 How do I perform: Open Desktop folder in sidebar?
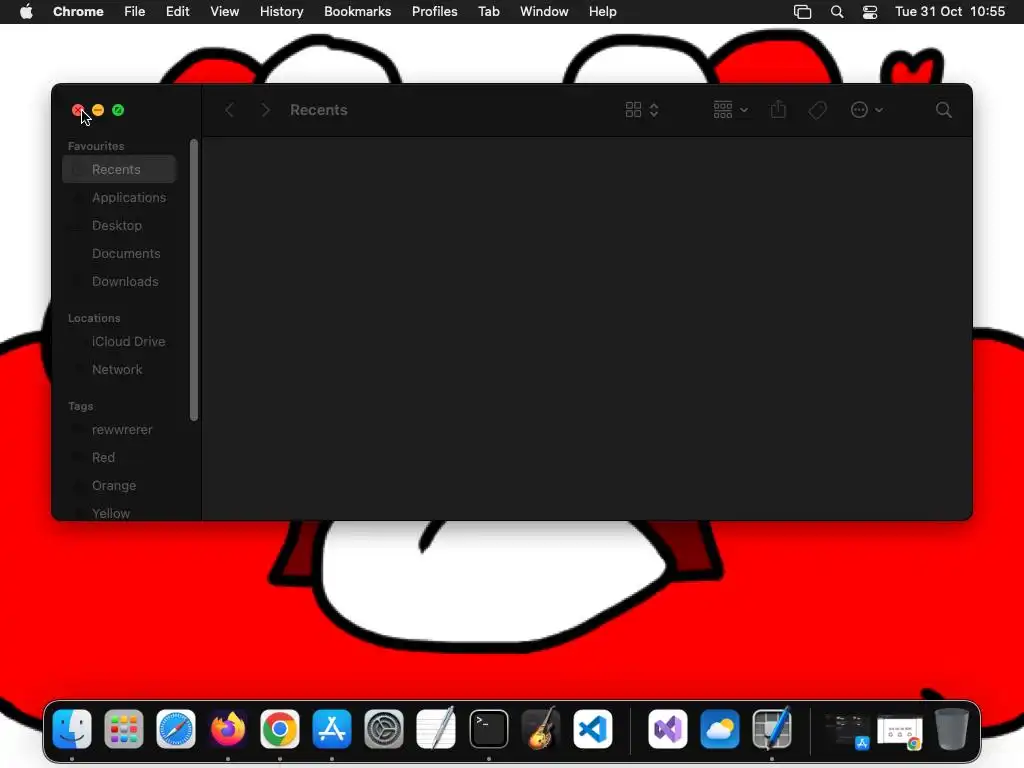pos(119,225)
